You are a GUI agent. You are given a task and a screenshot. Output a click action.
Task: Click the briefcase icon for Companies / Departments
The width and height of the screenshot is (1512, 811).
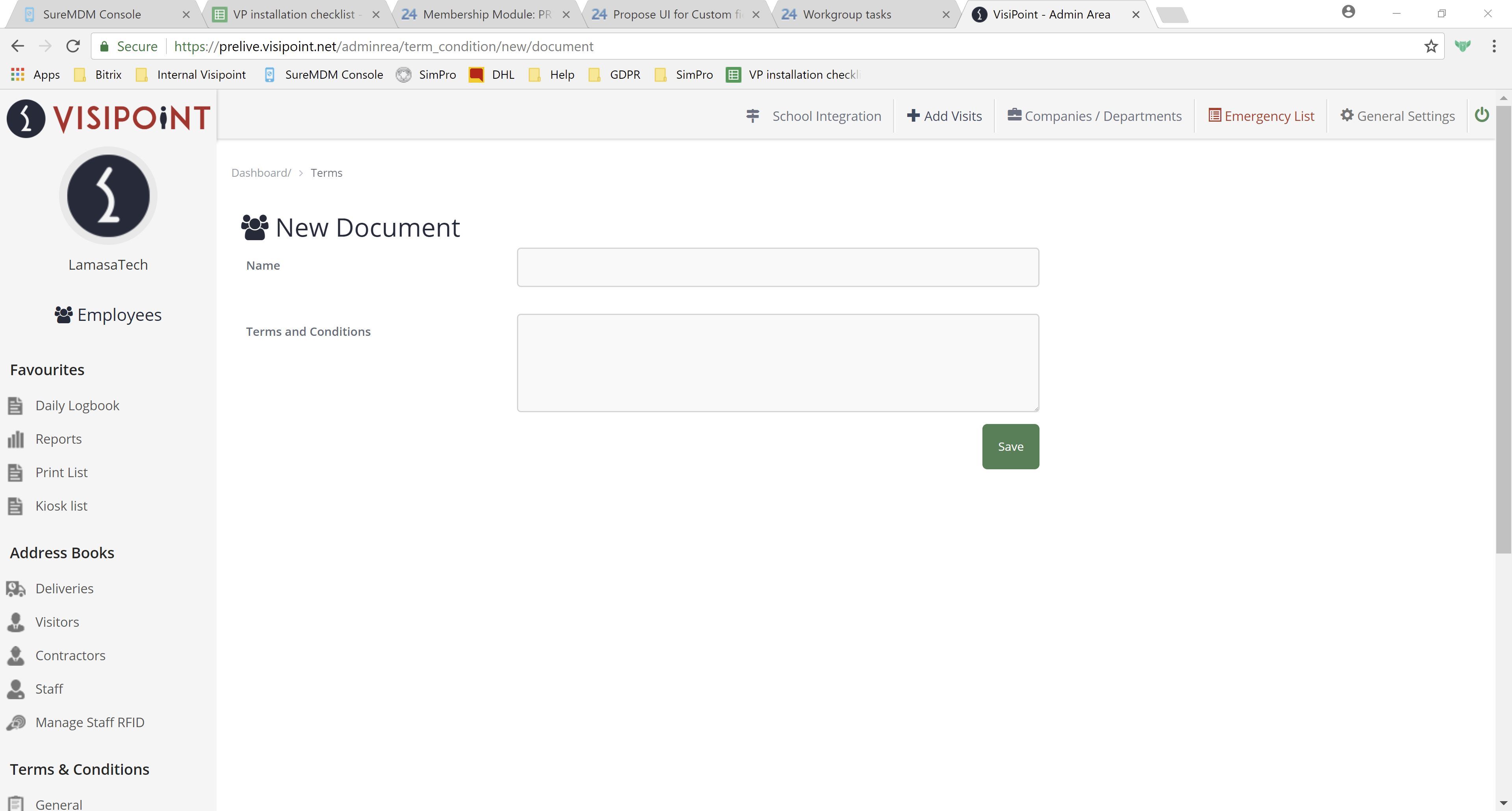coord(1014,115)
